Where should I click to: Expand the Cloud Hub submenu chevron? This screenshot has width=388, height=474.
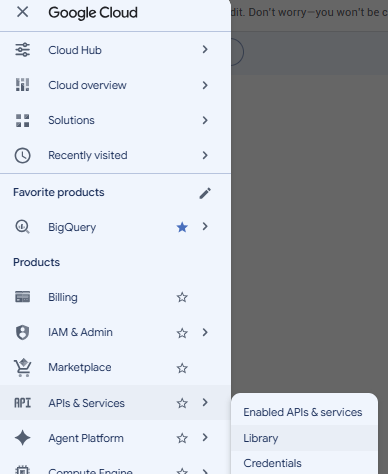click(x=205, y=49)
